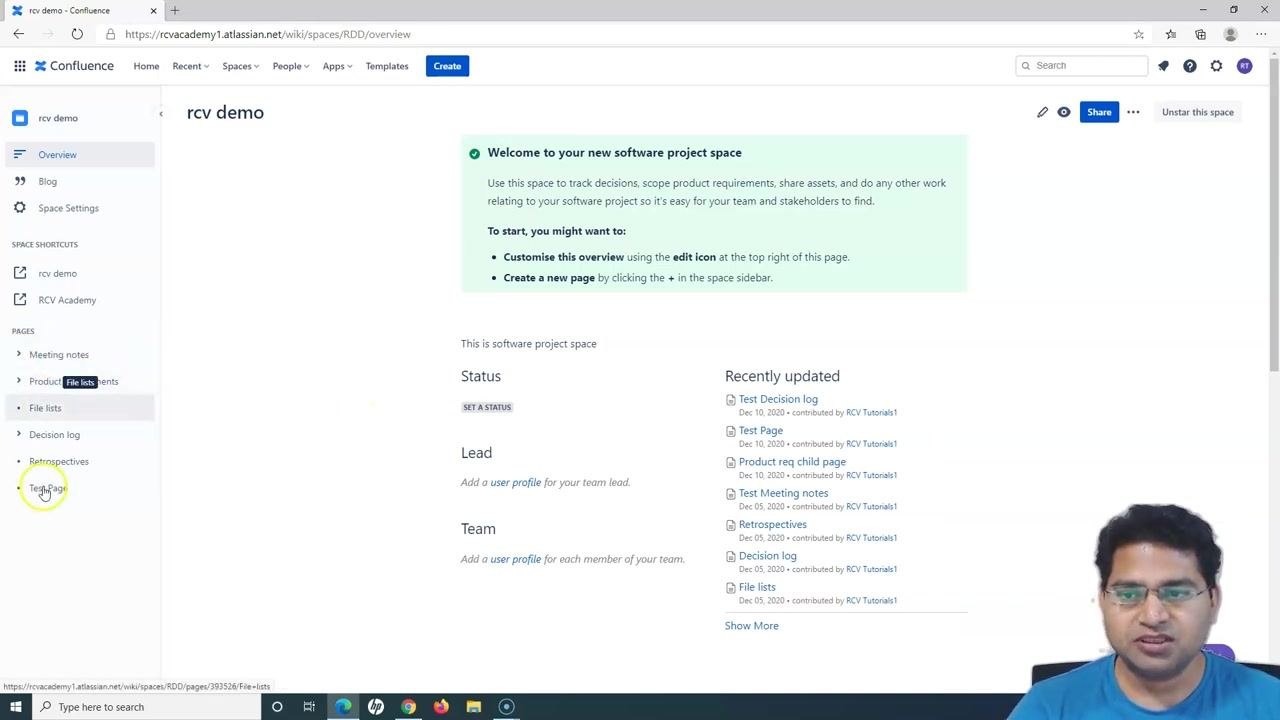Image resolution: width=1280 pixels, height=720 pixels.
Task: Open the browser favorites list icon
Action: pyautogui.click(x=1170, y=34)
